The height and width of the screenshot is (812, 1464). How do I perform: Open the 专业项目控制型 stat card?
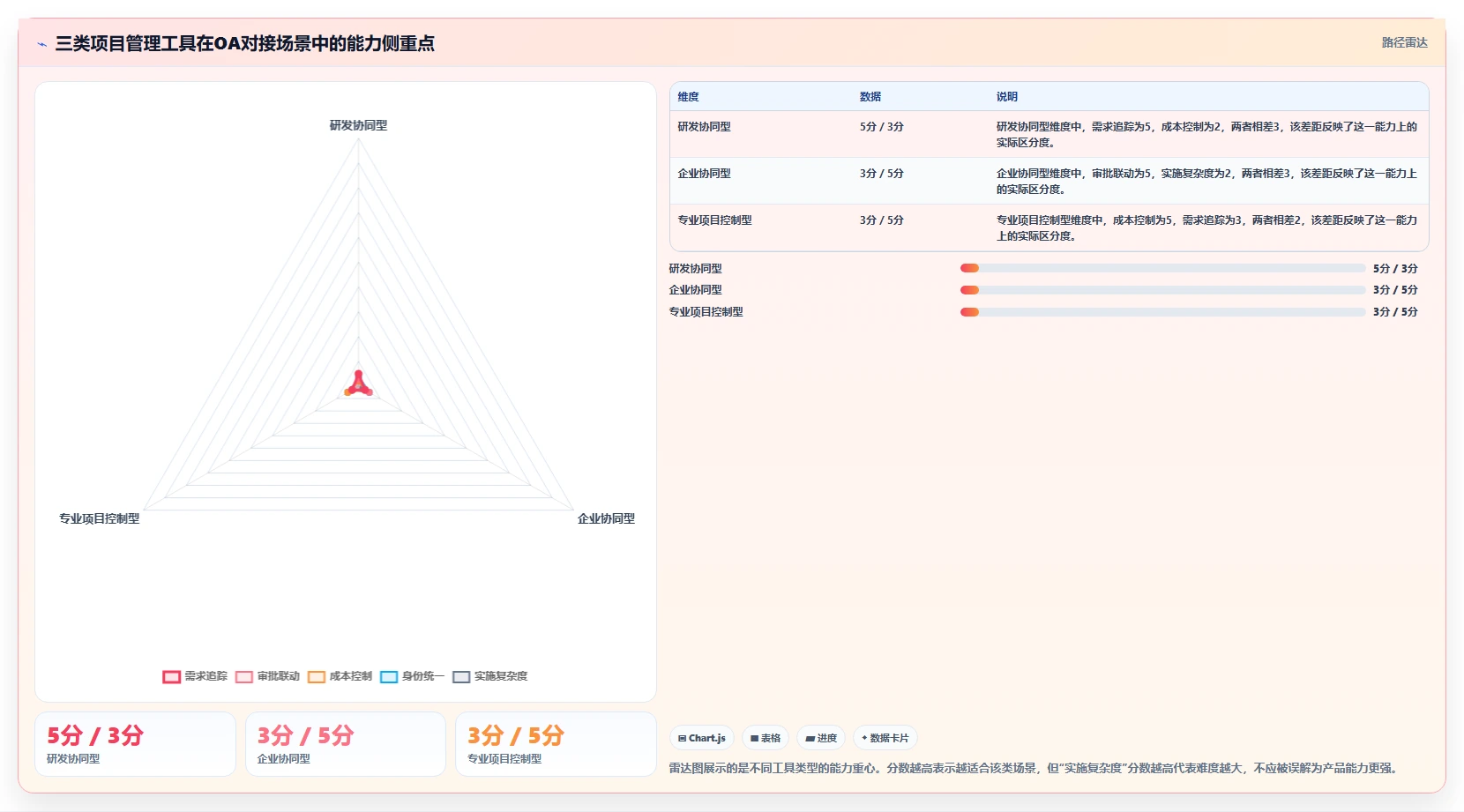556,744
